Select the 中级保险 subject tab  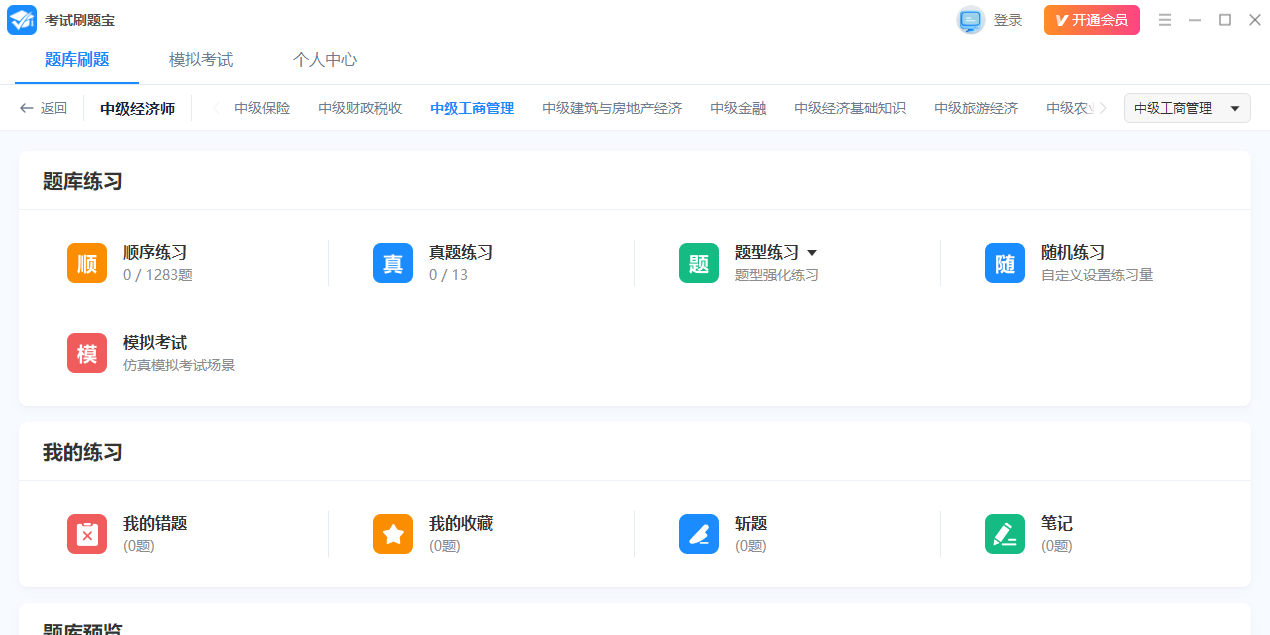pyautogui.click(x=262, y=108)
